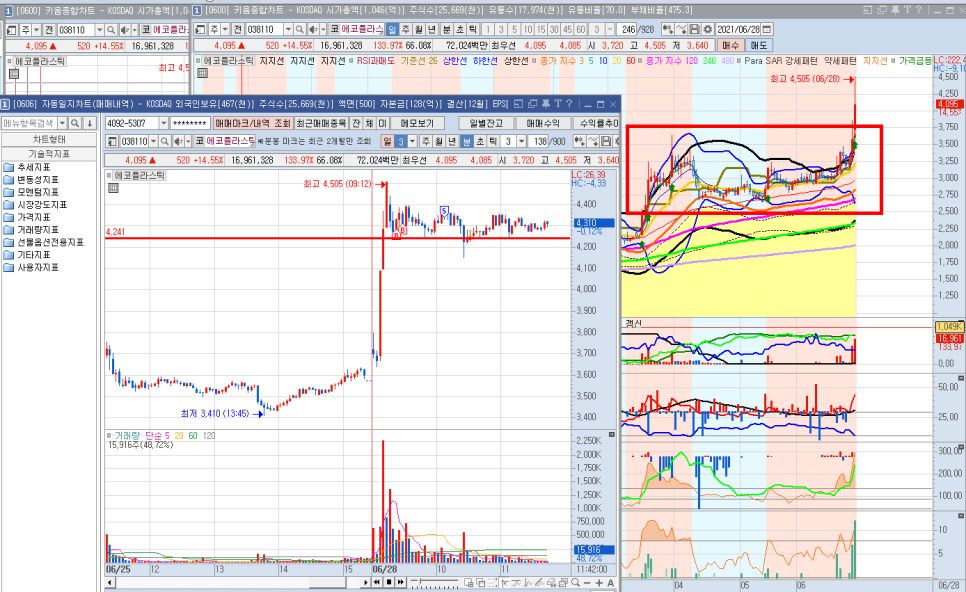Select 틱 period in trade chart
The image size is (966, 592).
point(493,141)
